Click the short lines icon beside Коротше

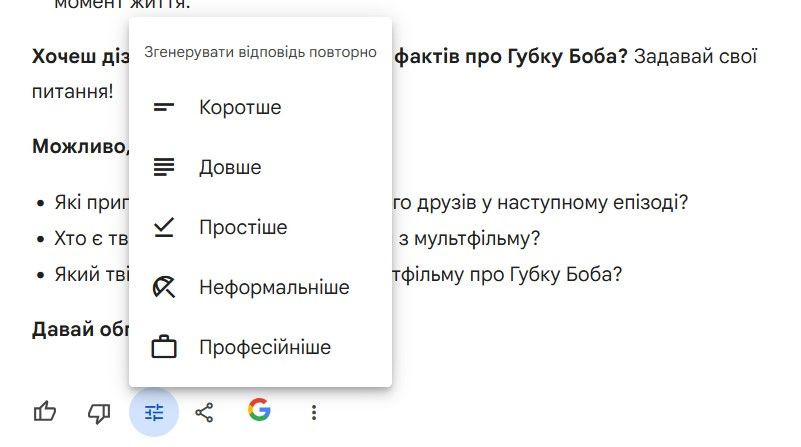163,108
